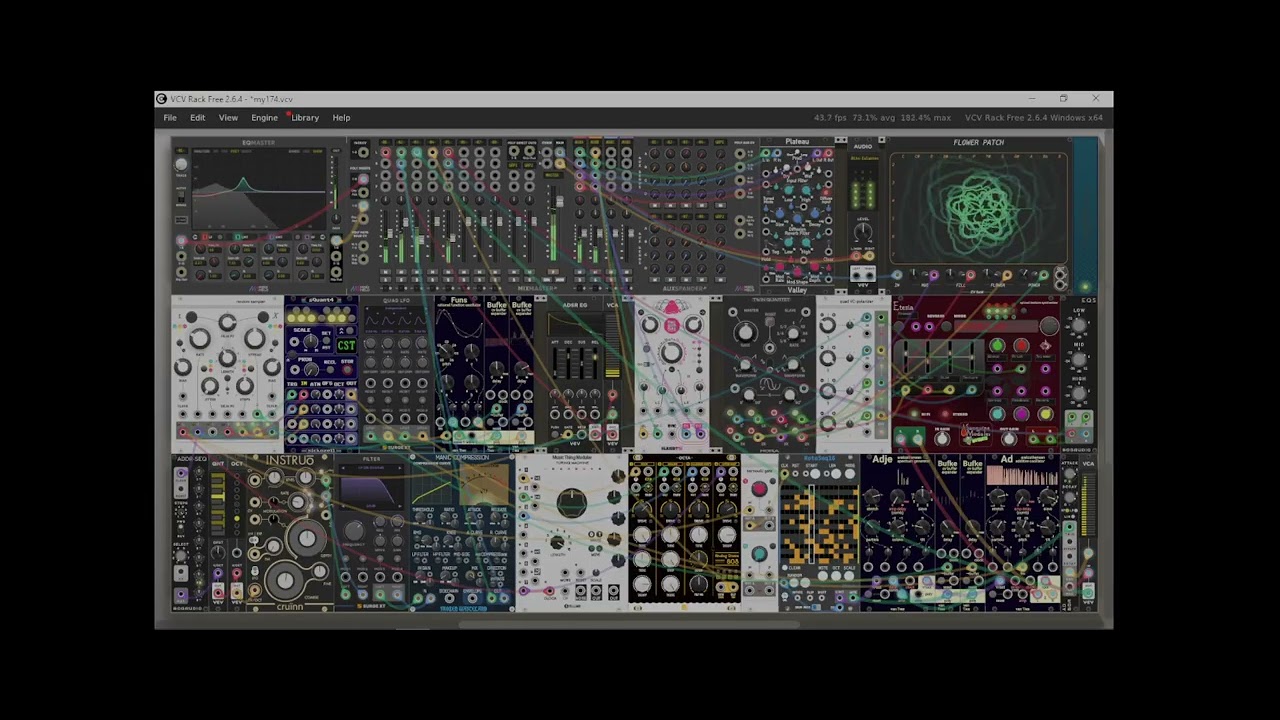Click the Plateau module title

[x=797, y=142]
